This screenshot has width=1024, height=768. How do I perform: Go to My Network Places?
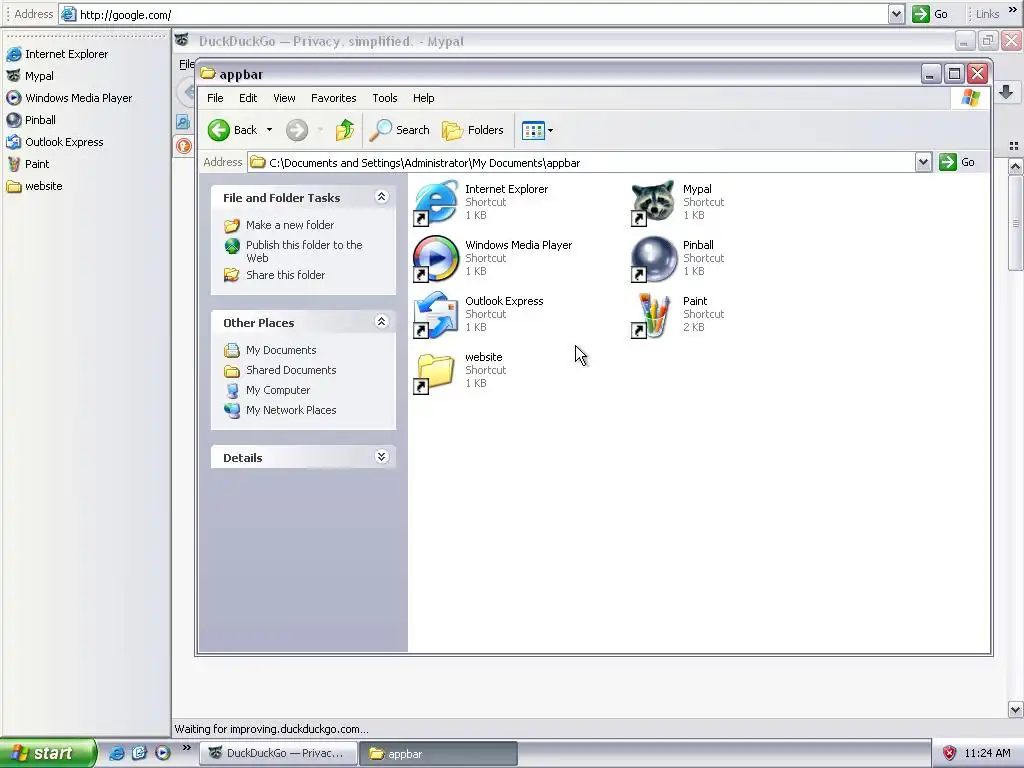pyautogui.click(x=291, y=410)
